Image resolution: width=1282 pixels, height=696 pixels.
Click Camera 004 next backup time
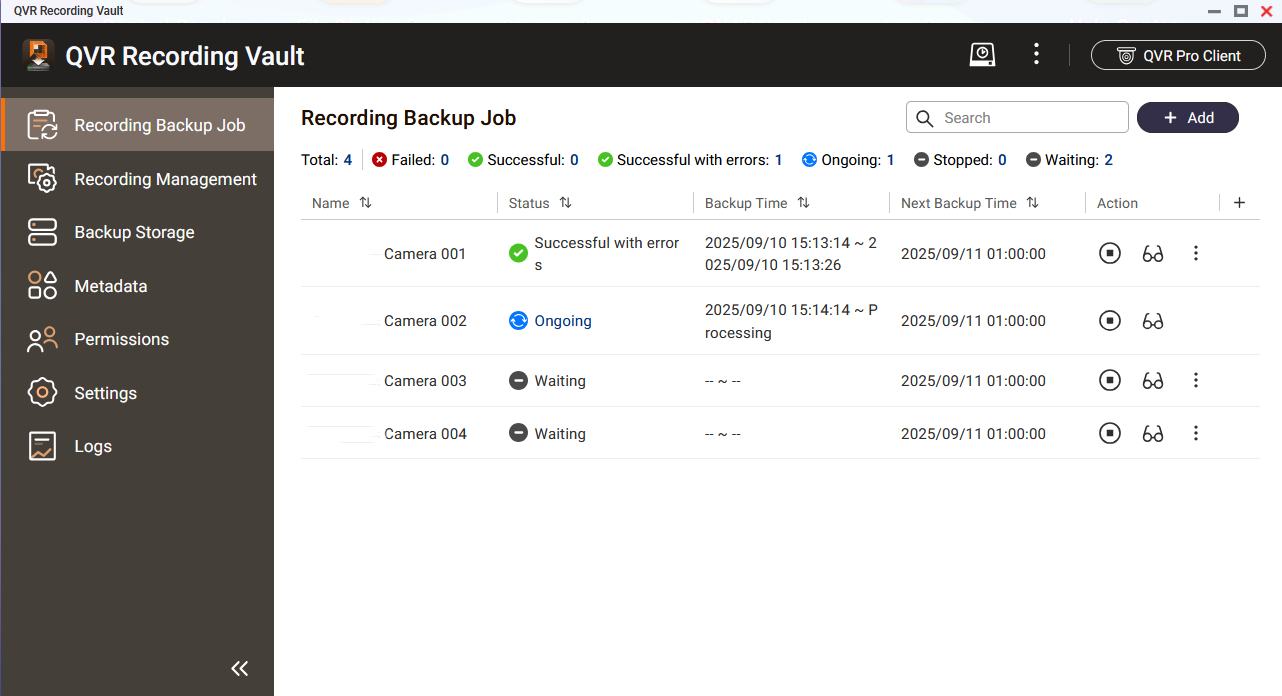(973, 434)
